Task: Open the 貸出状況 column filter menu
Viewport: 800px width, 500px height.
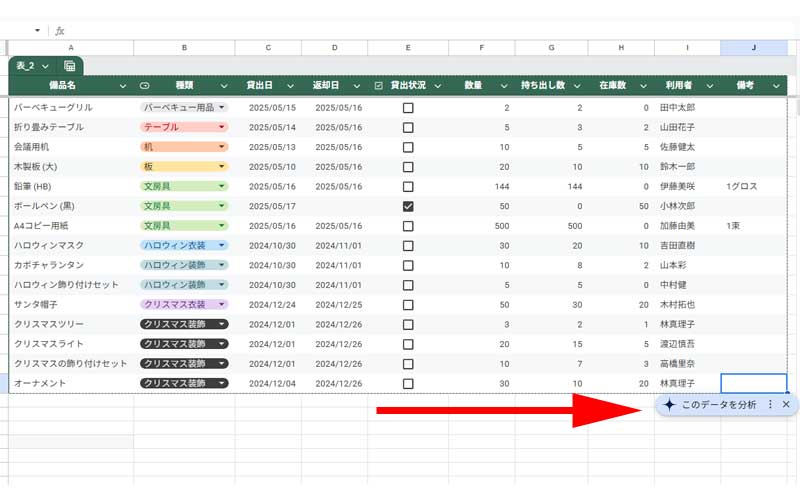Action: (438, 86)
